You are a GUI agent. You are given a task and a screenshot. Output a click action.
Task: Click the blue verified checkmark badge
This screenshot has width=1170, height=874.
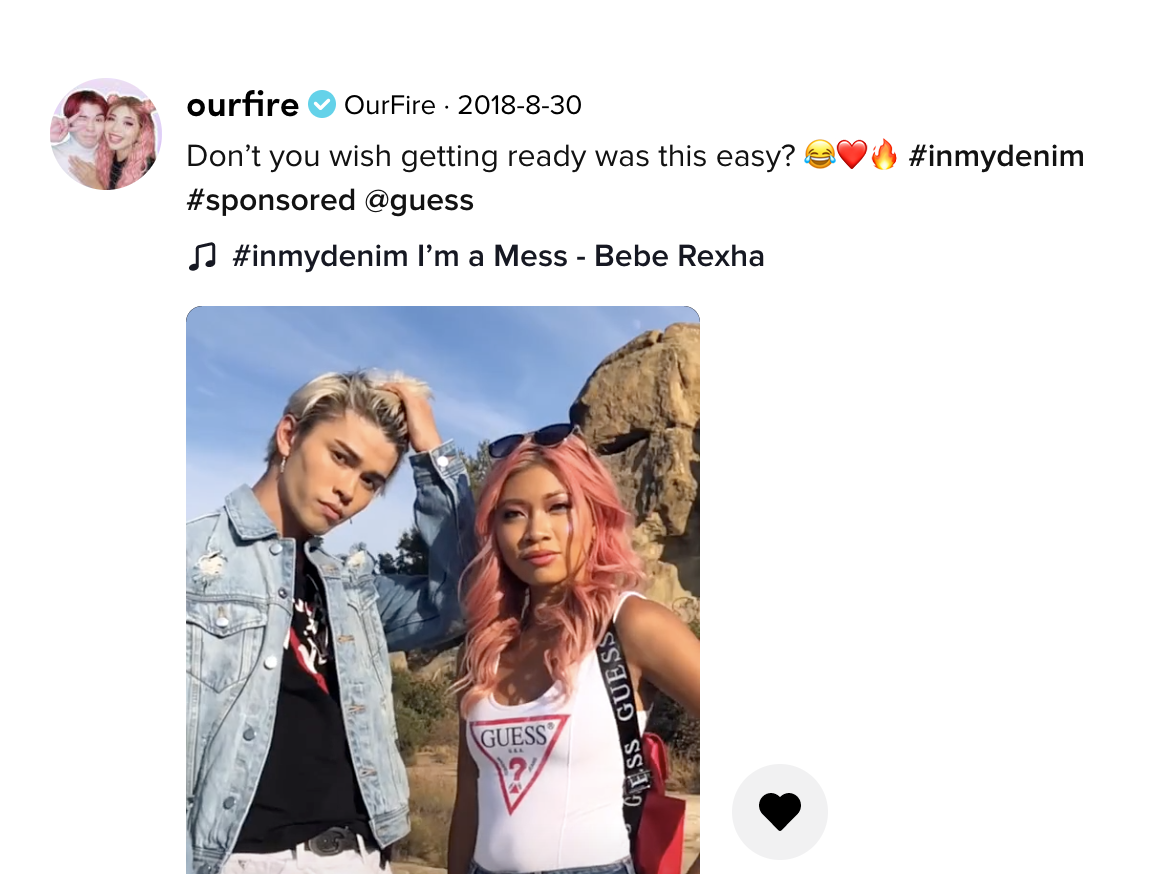coord(322,104)
